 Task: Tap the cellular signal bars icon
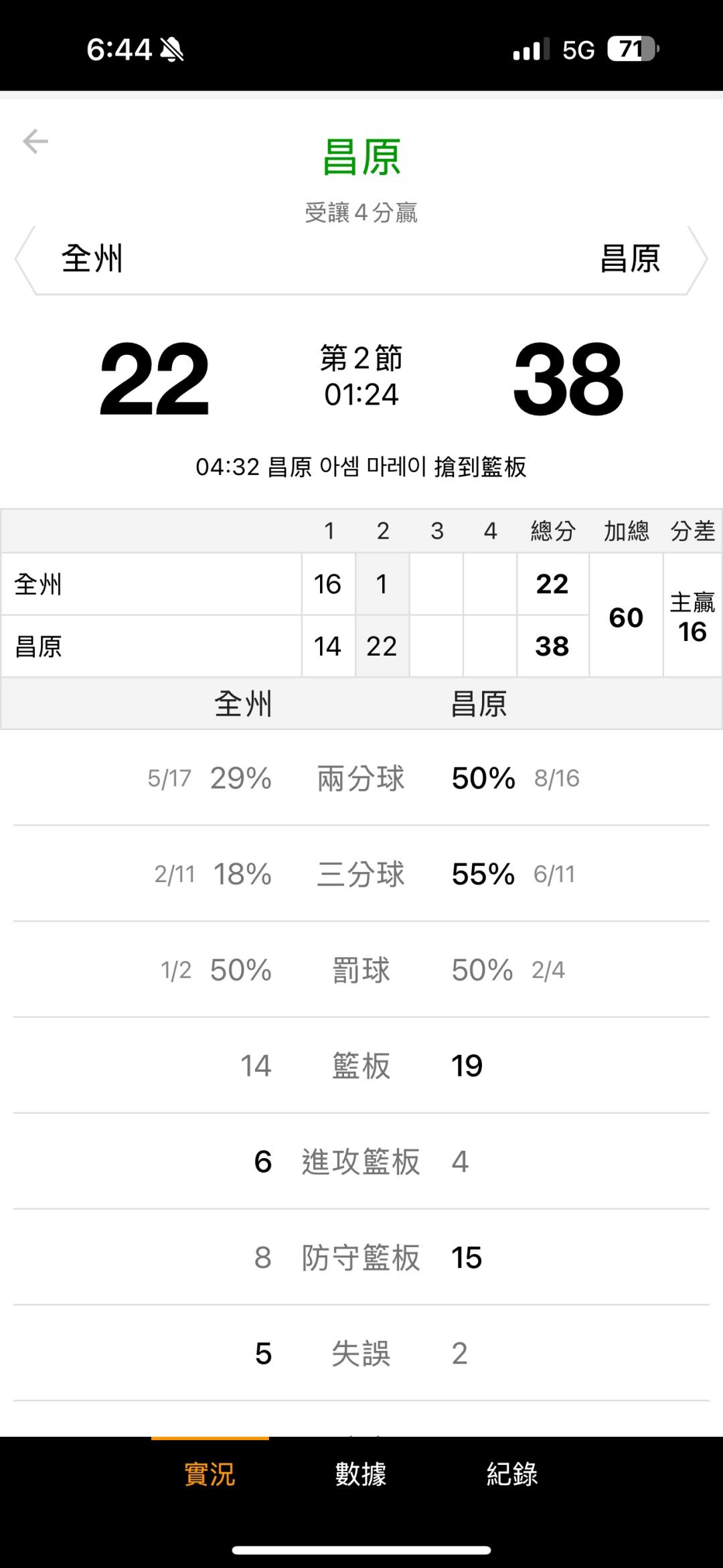[531, 50]
